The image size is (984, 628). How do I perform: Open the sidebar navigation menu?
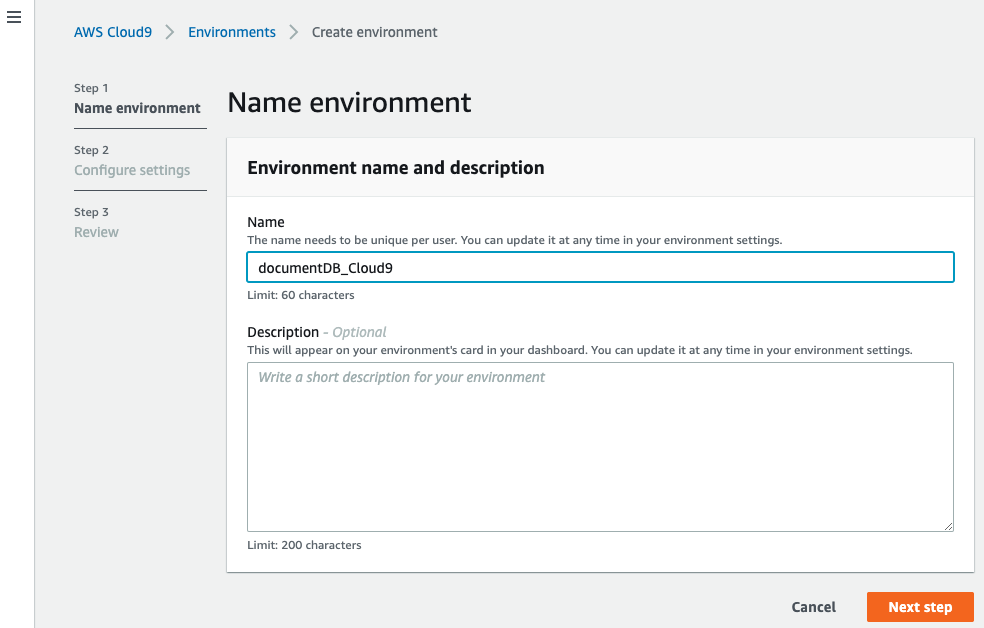[x=13, y=17]
